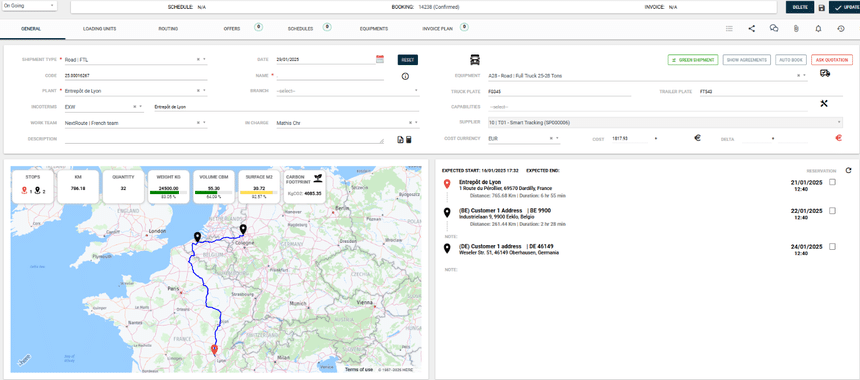Open the history clock icon
Viewport: 860px width, 380px height.
pyautogui.click(x=840, y=29)
